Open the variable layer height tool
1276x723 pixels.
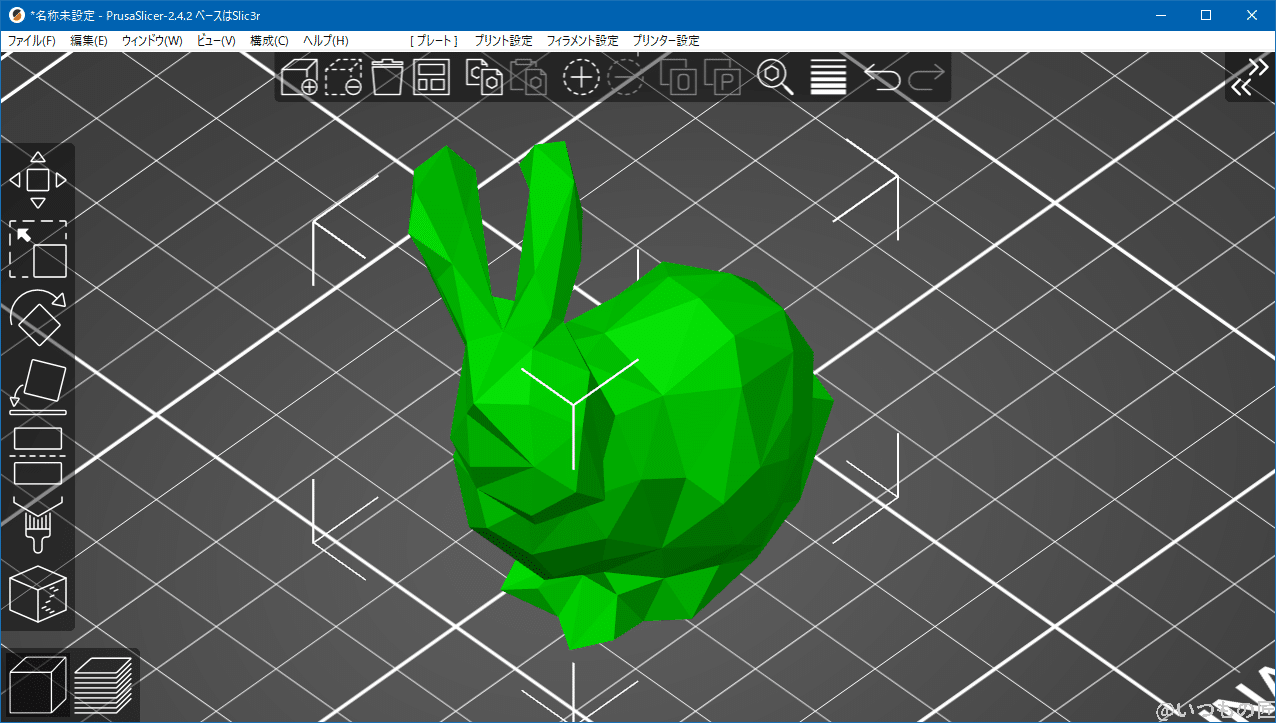[827, 77]
